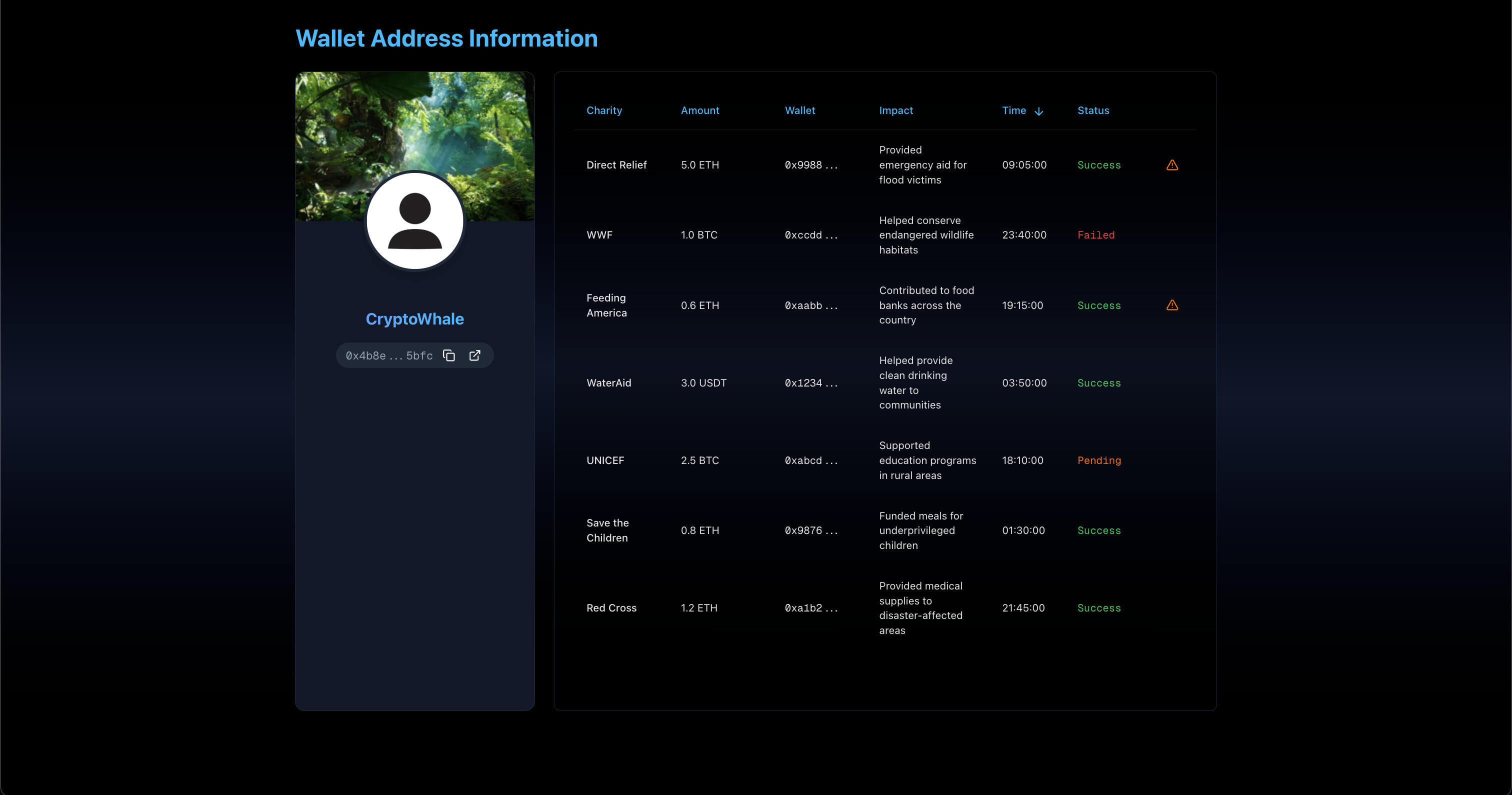Click the Pending status for UNICEF
The height and width of the screenshot is (795, 1512).
coord(1099,460)
